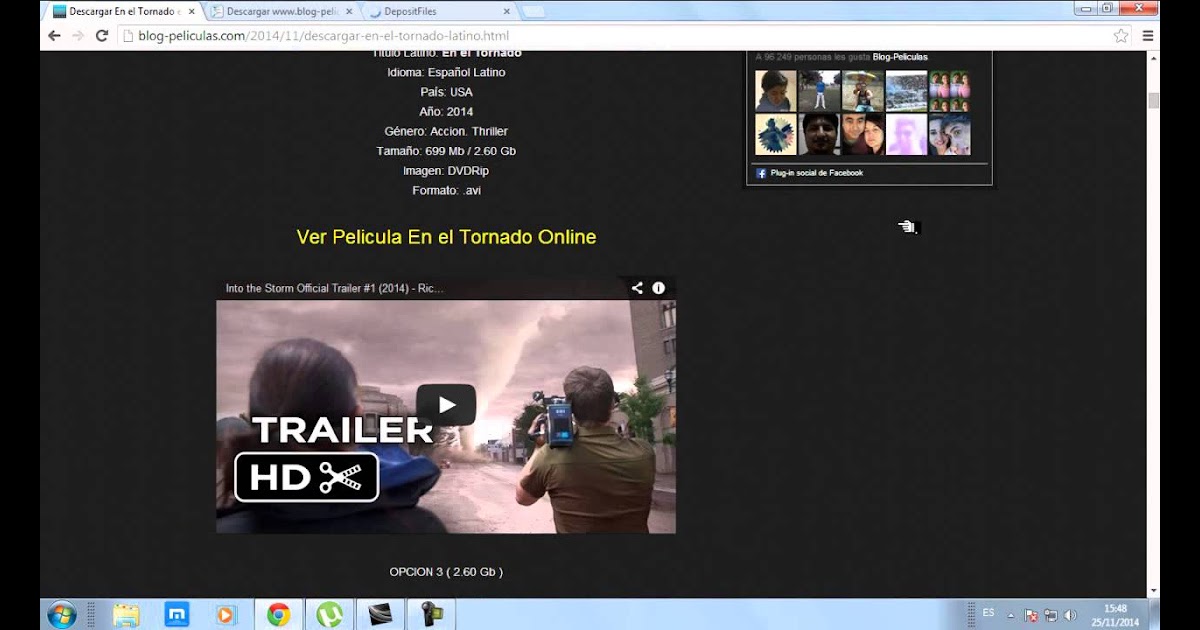Open Plug-in social de Facebook link
The image size is (1200, 630).
pos(816,173)
